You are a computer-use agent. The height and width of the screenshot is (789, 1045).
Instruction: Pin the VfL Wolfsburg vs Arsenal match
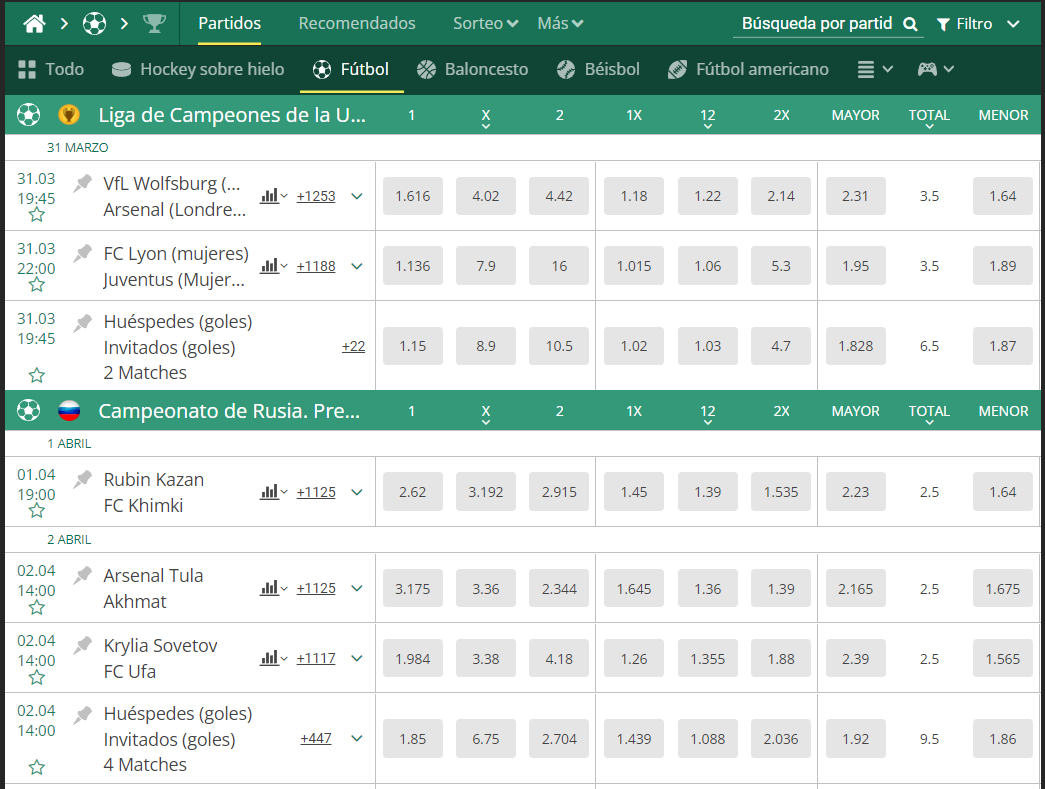tap(83, 183)
